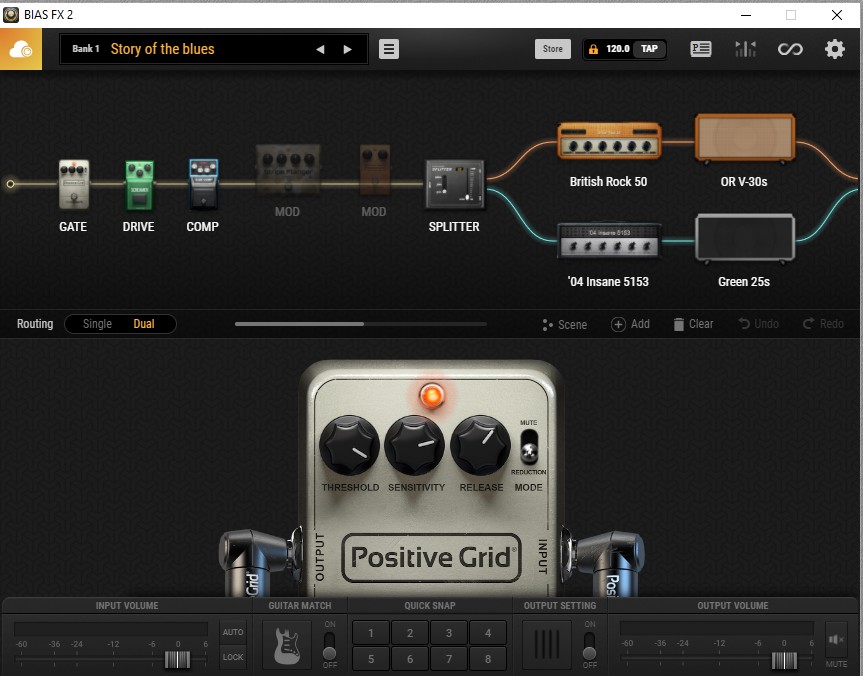This screenshot has width=863, height=676.
Task: Open the preset list menu
Action: (389, 48)
